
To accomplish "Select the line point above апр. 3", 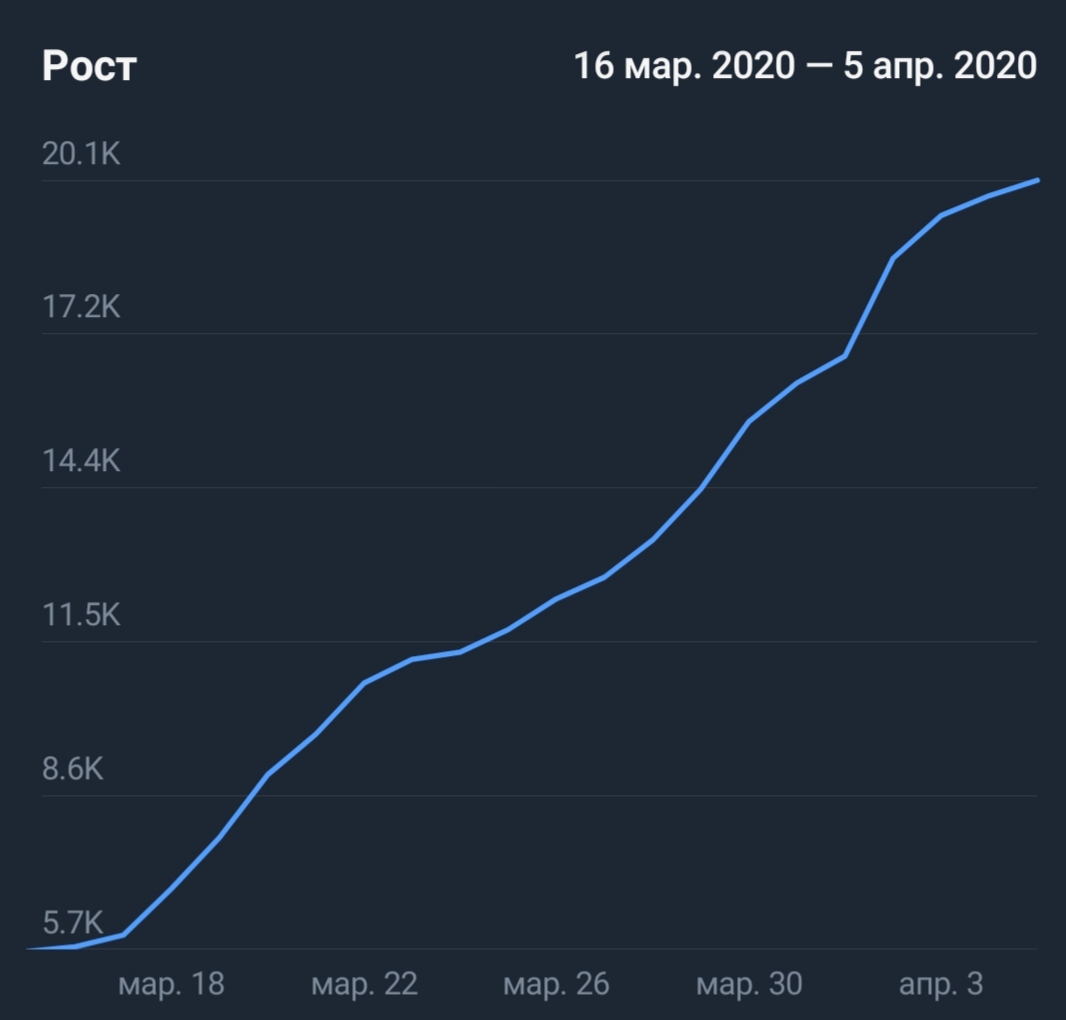I will coord(941,215).
